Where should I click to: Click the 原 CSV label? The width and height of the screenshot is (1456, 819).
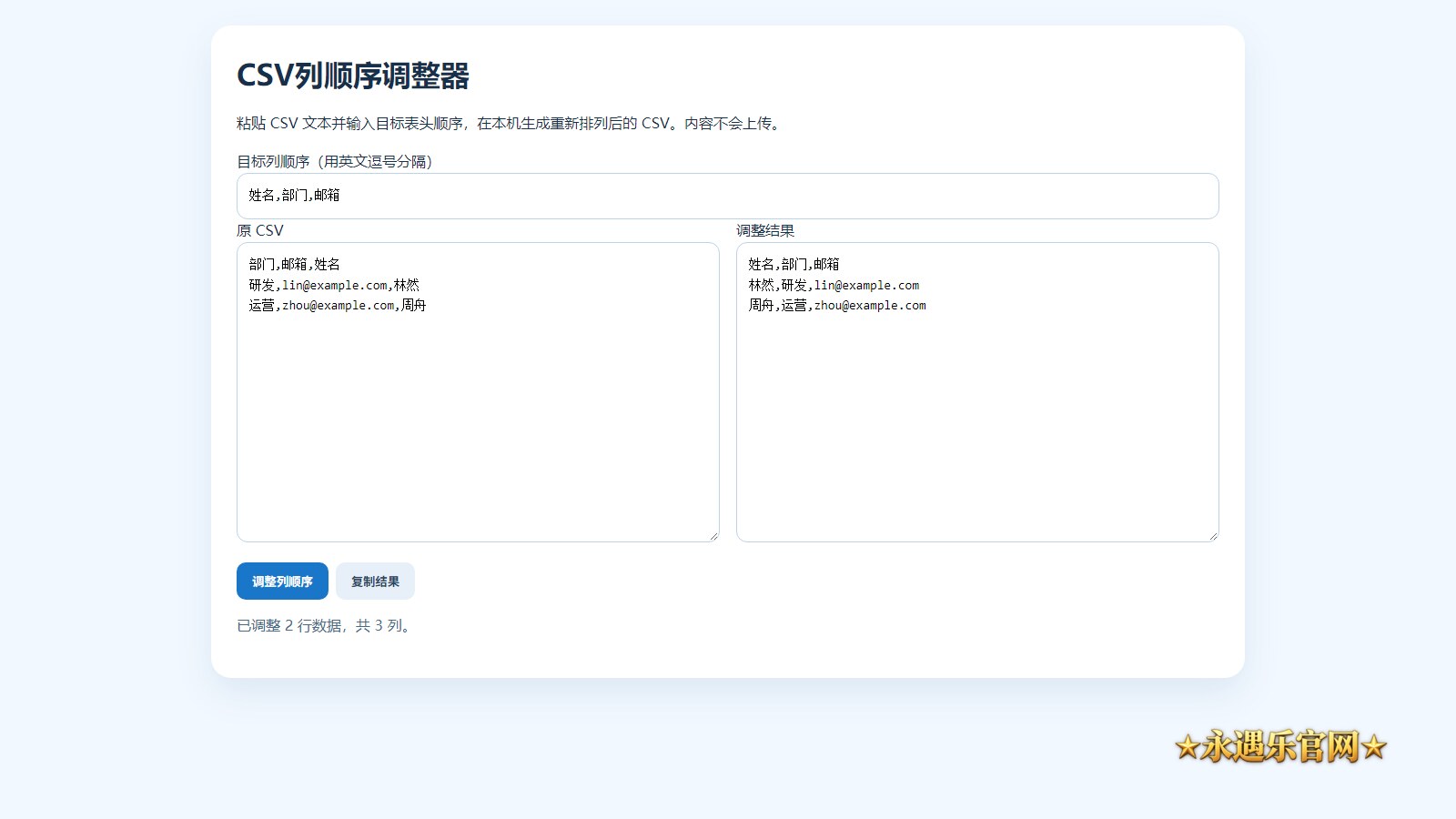(260, 230)
